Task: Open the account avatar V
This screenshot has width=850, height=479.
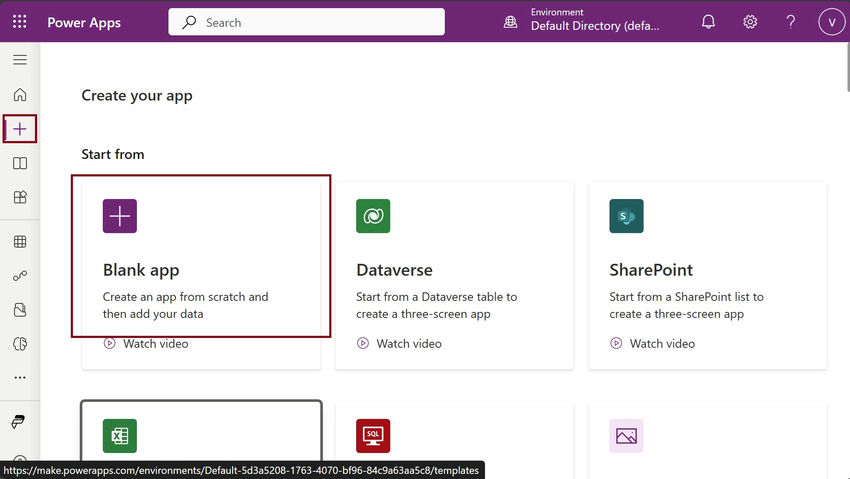Action: click(832, 22)
